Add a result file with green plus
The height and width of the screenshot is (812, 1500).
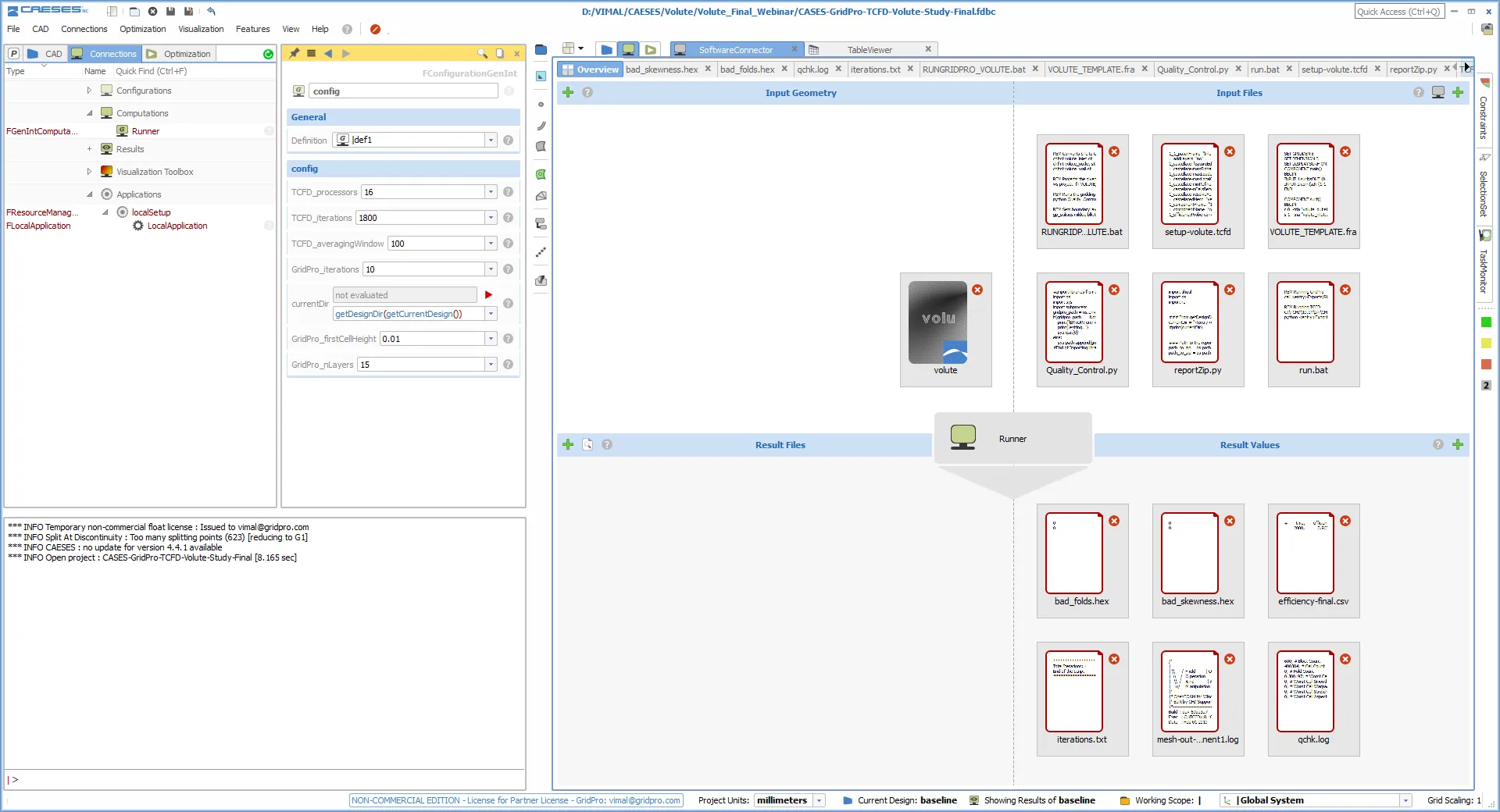point(568,444)
